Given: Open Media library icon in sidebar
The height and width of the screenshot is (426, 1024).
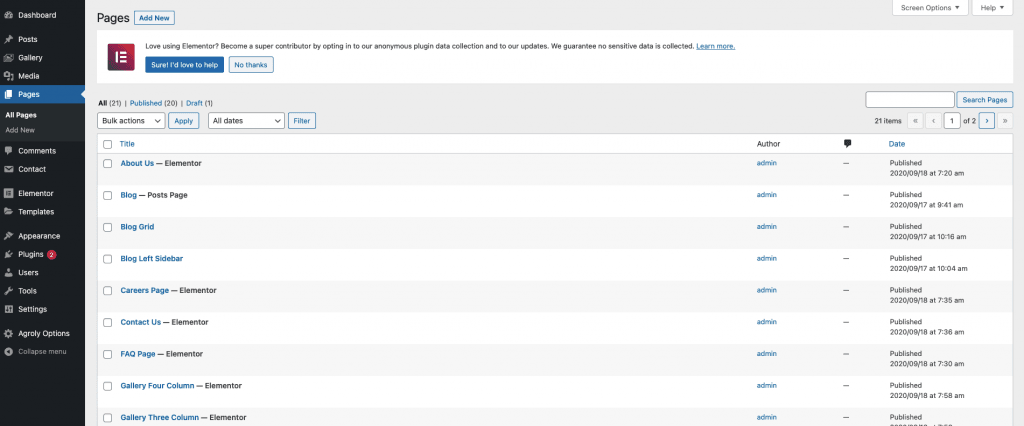Looking at the screenshot, I should [x=8, y=76].
